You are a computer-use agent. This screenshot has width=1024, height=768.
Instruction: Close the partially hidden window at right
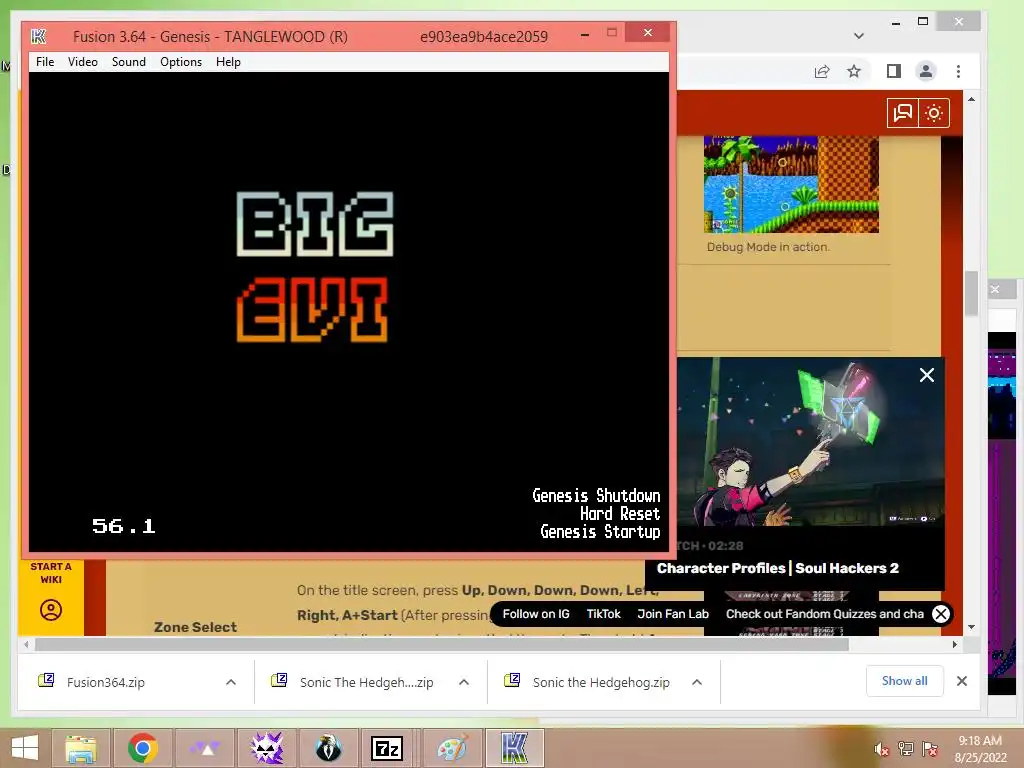[995, 289]
